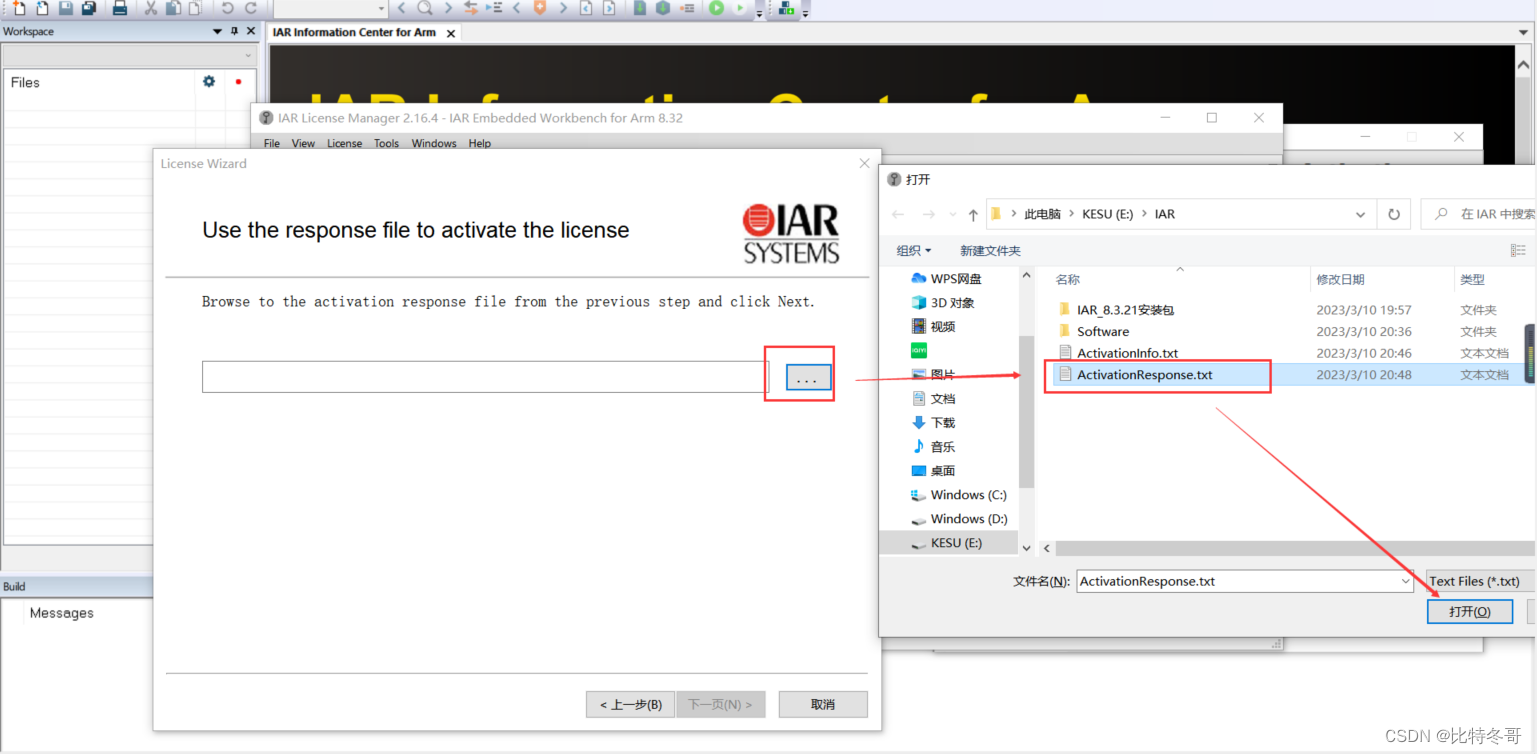This screenshot has width=1537, height=754.
Task: Select Windows (D:) drive in navigation pane
Action: point(959,518)
